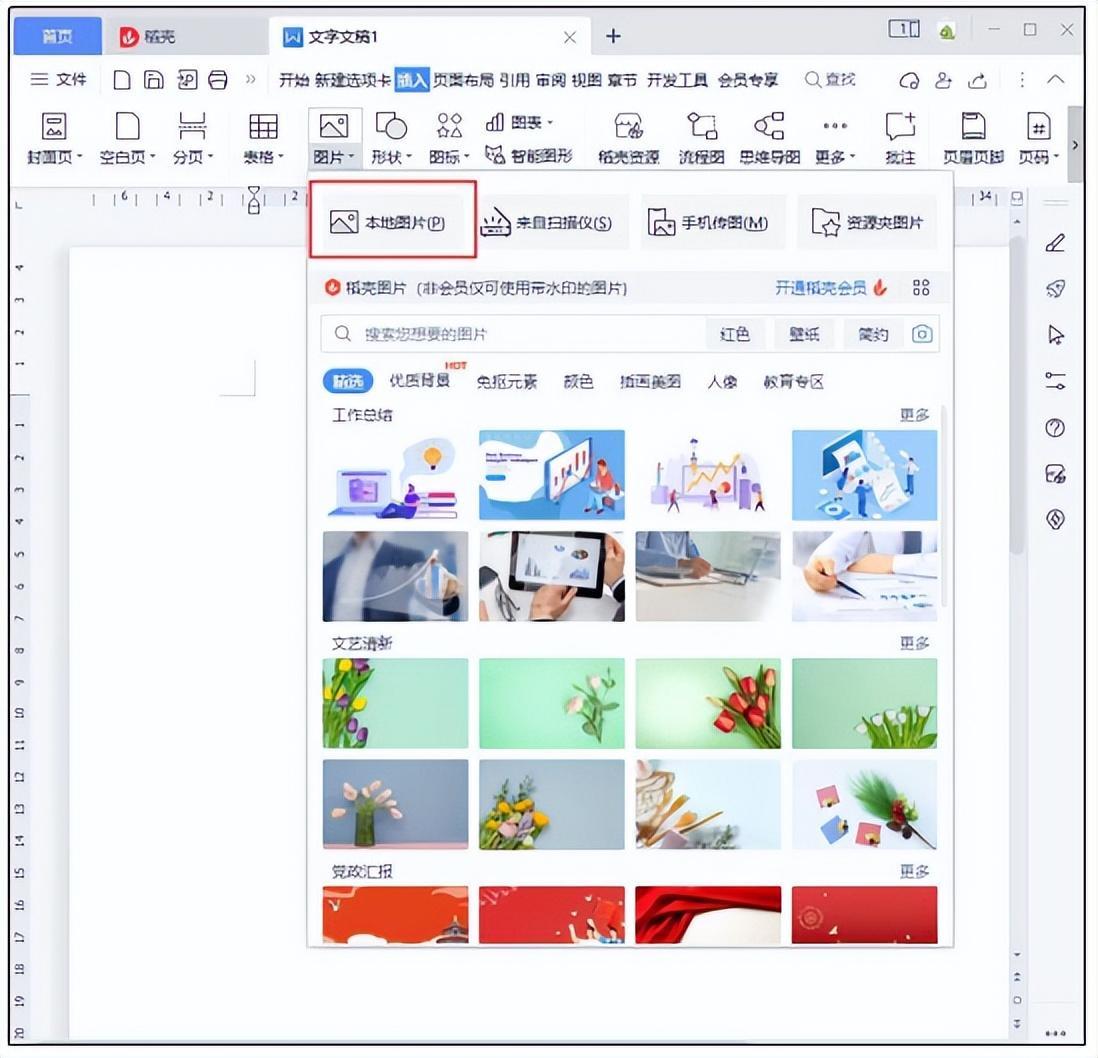Click the 开通稻壳会员 membership link
This screenshot has width=1098, height=1058.
point(821,288)
